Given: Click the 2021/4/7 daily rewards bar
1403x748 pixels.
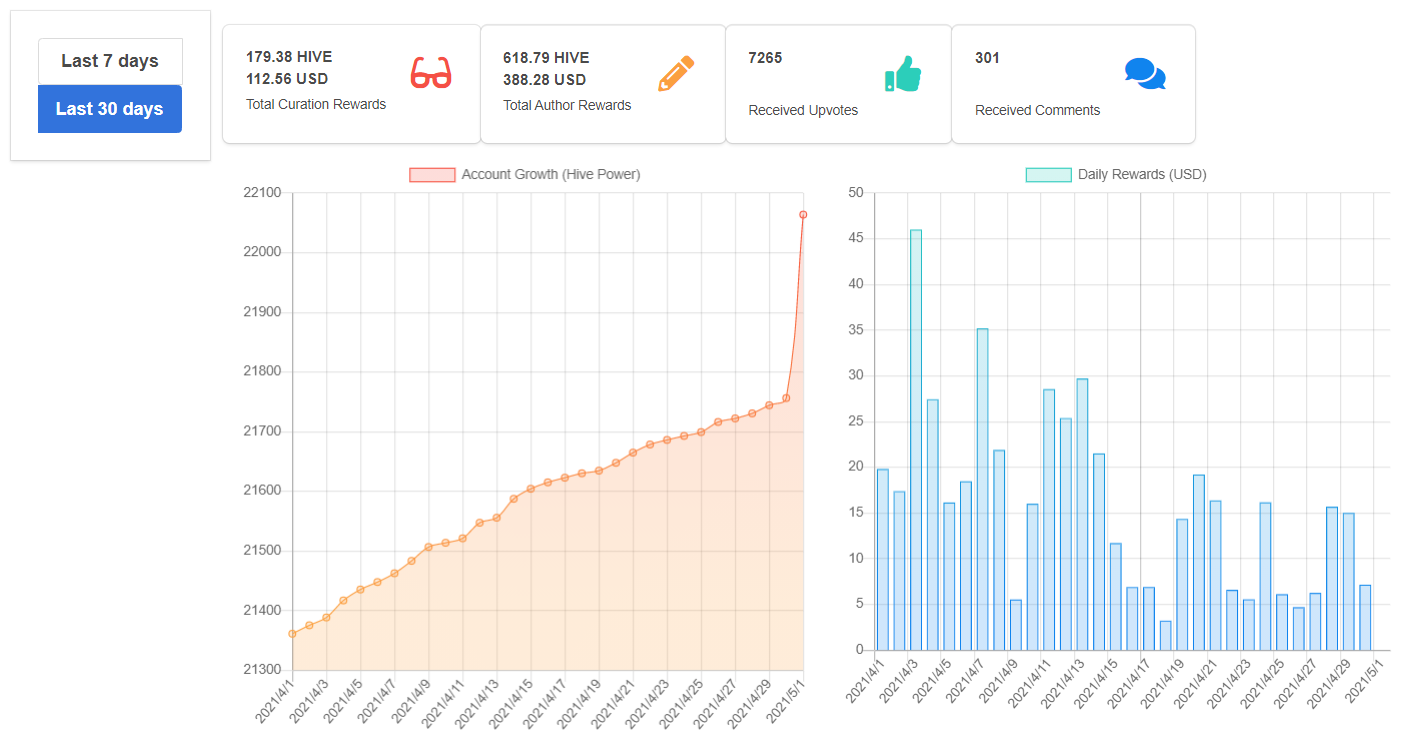Looking at the screenshot, I should (982, 490).
